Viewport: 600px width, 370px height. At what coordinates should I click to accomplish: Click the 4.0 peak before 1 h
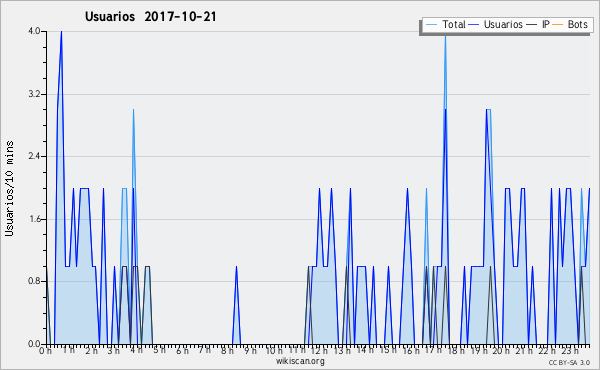[61, 32]
